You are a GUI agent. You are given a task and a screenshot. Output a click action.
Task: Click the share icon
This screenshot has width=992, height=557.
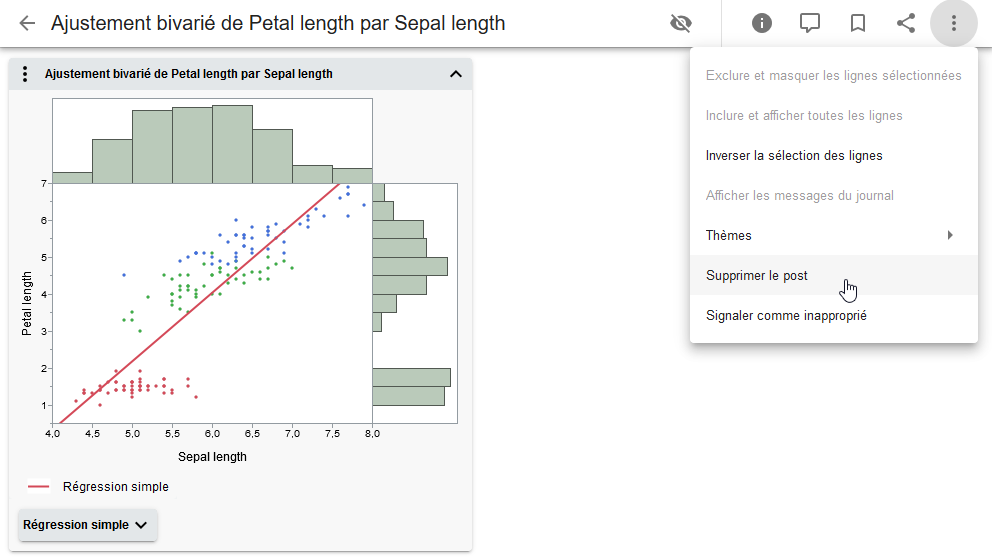906,23
